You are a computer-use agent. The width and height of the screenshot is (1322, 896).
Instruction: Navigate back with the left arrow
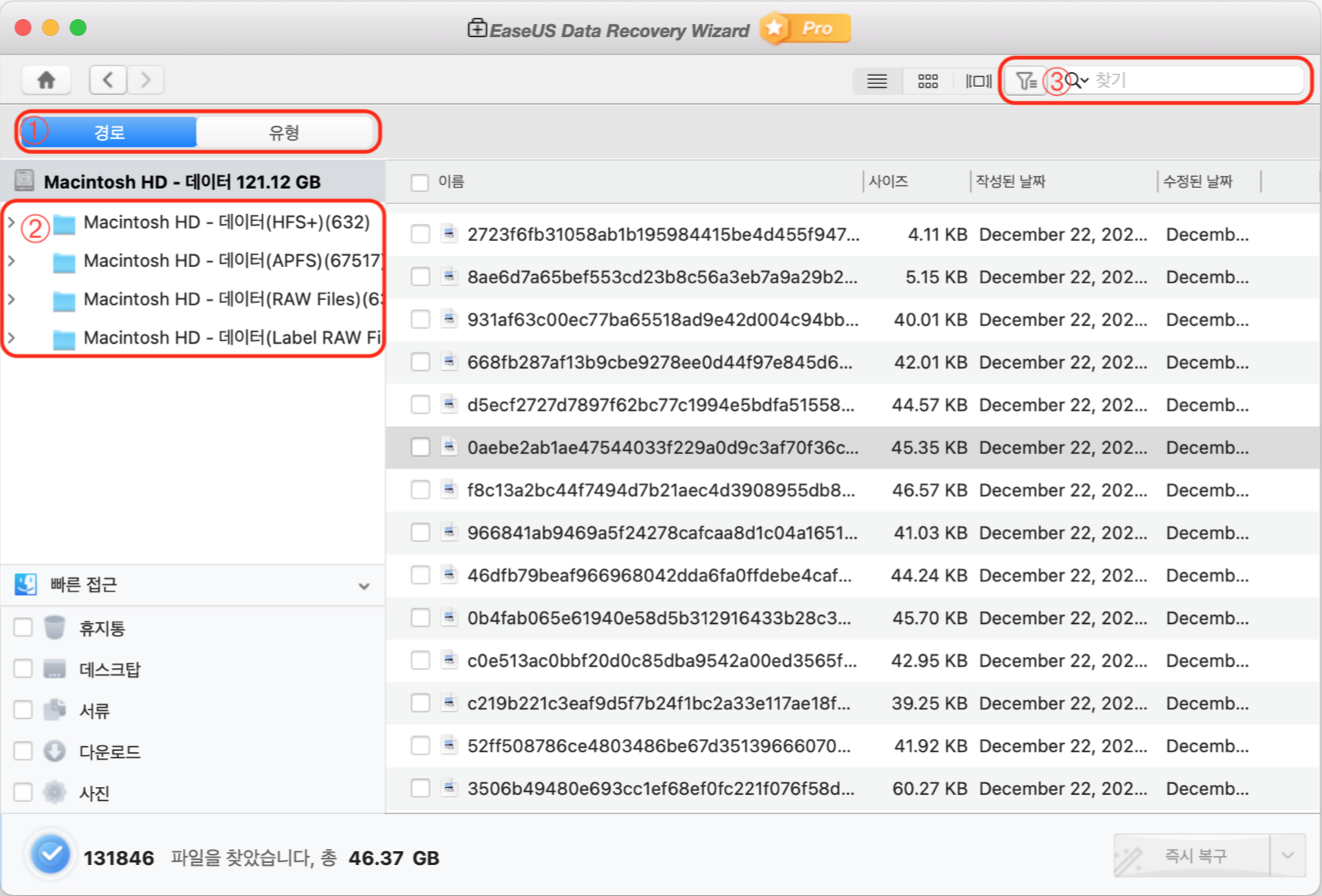(108, 80)
